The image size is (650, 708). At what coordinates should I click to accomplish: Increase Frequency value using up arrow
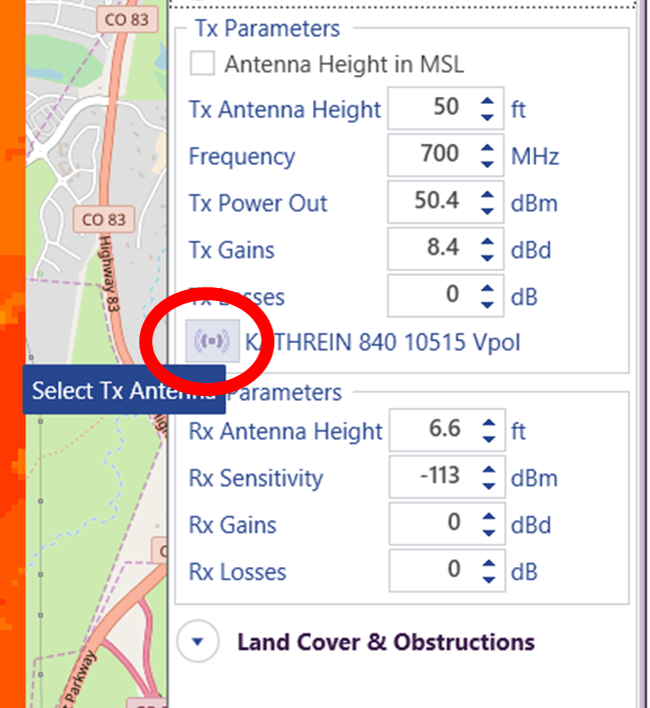click(487, 149)
